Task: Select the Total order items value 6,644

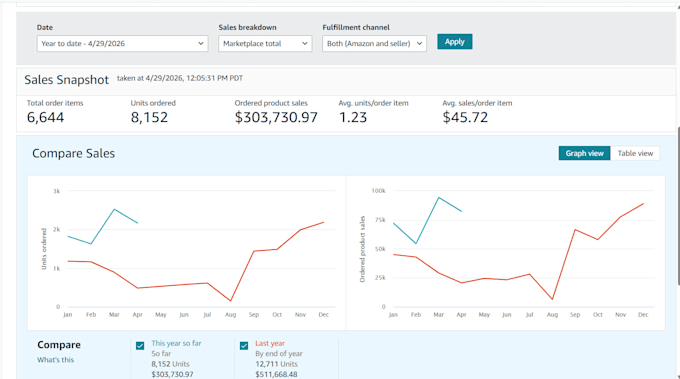Action: point(46,117)
